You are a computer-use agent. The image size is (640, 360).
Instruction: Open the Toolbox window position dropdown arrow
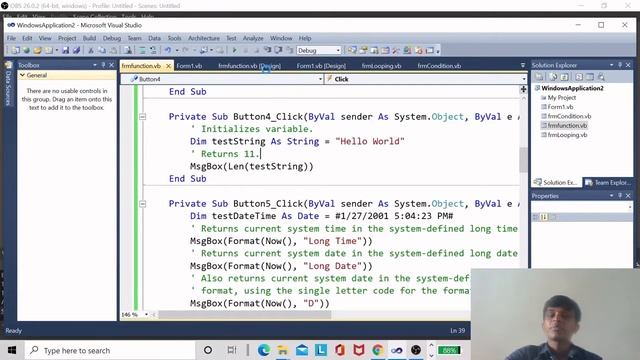pyautogui.click(x=95, y=65)
